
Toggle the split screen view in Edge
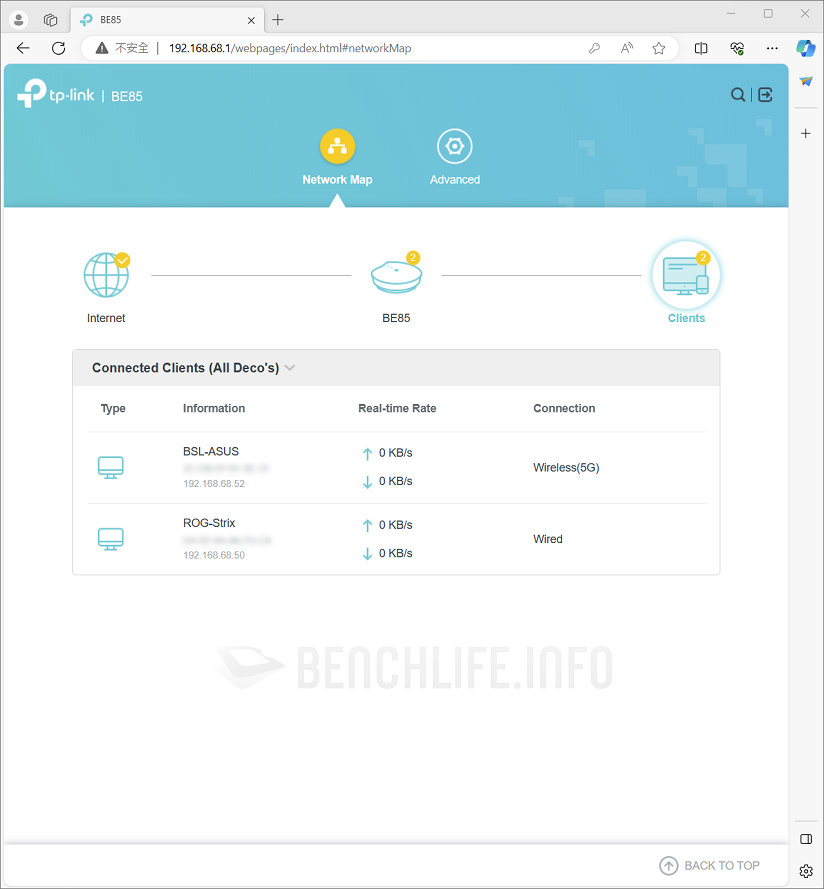(x=700, y=48)
